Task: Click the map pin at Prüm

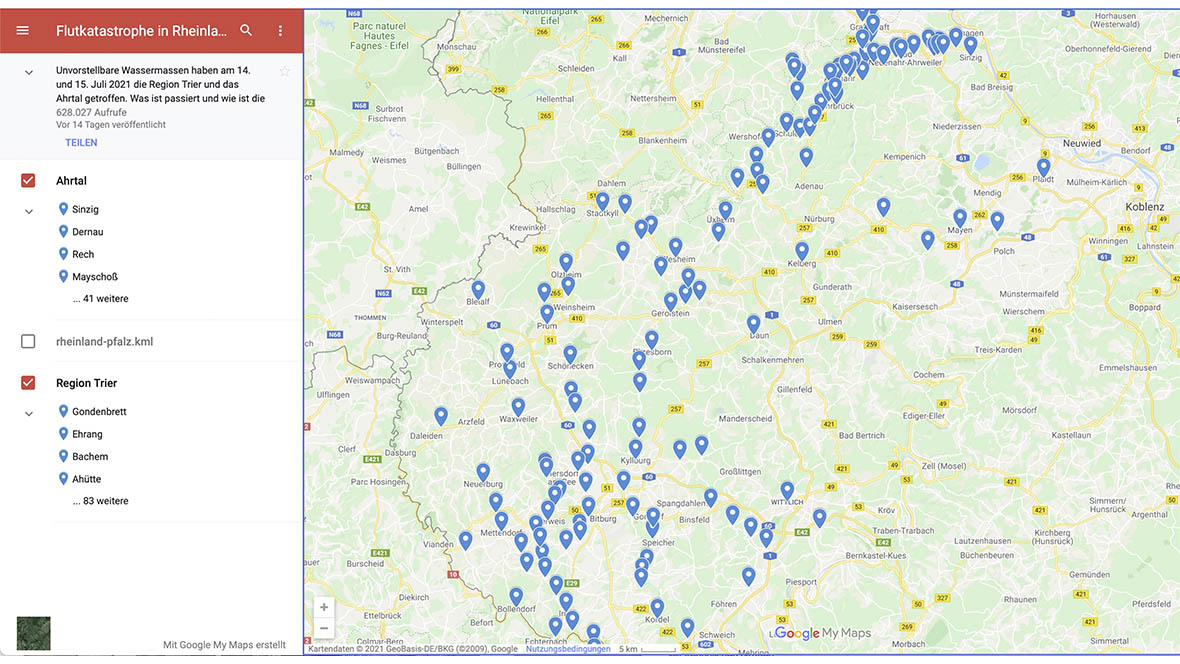Action: [x=547, y=313]
